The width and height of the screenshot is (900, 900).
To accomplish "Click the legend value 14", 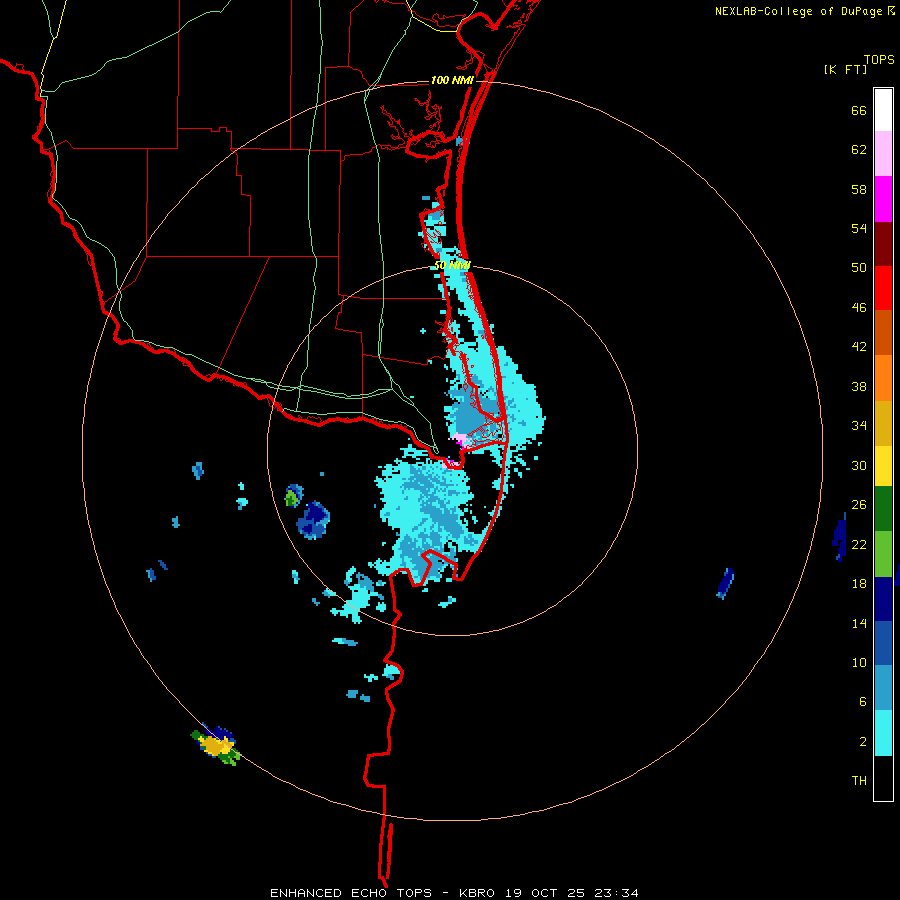I will tap(859, 623).
